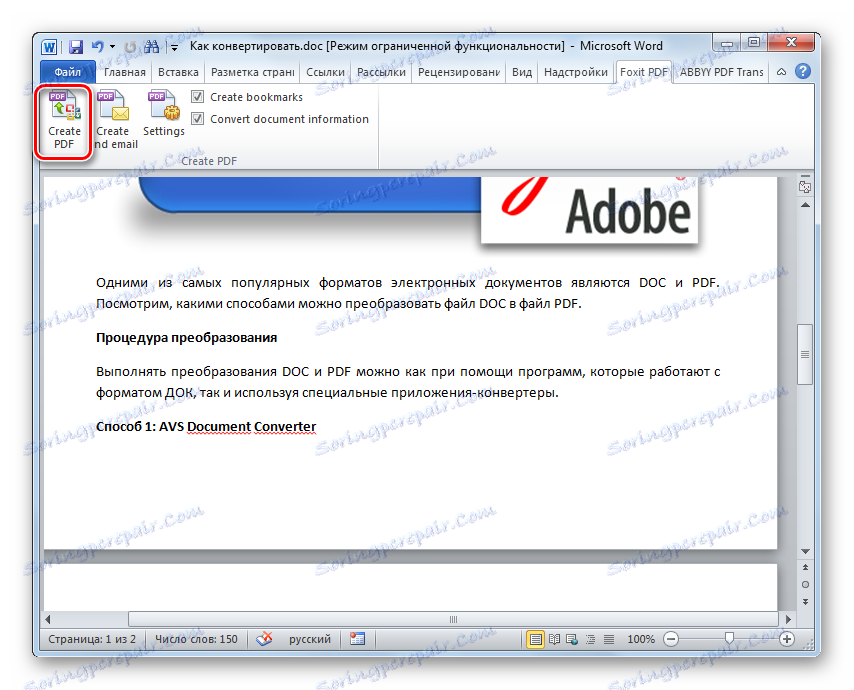Click the language 'русский' in status bar
Screen dimensions: 854x690
(x=309, y=639)
